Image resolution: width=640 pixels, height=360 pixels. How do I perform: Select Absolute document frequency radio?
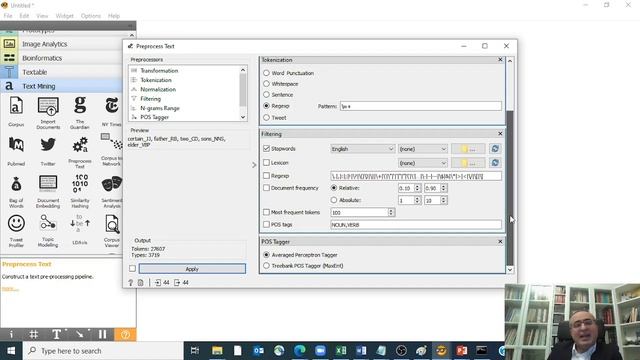[334, 200]
